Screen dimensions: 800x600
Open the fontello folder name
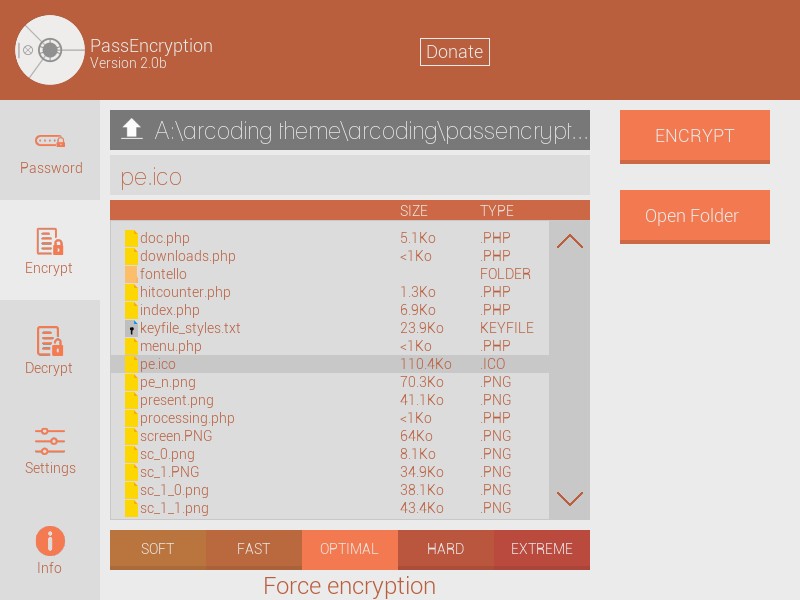coord(163,274)
